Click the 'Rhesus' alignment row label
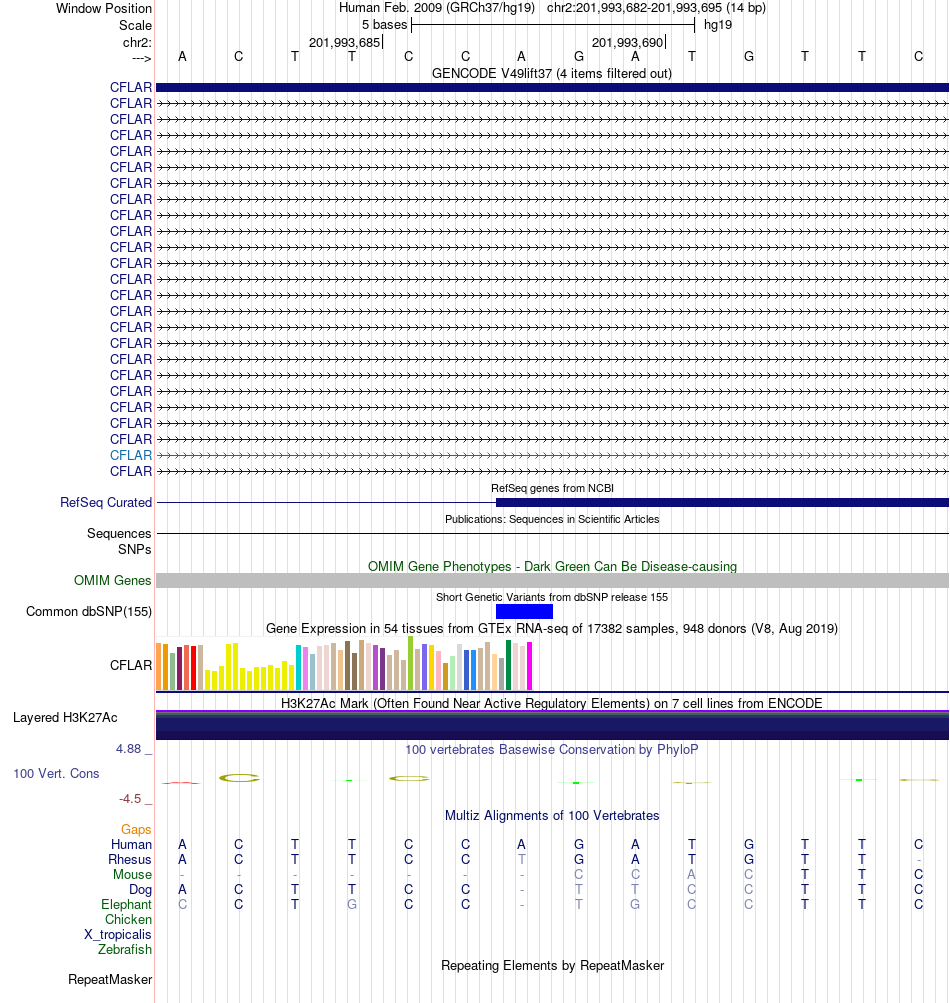Screen dimensions: 950x1003 pyautogui.click(x=130, y=860)
